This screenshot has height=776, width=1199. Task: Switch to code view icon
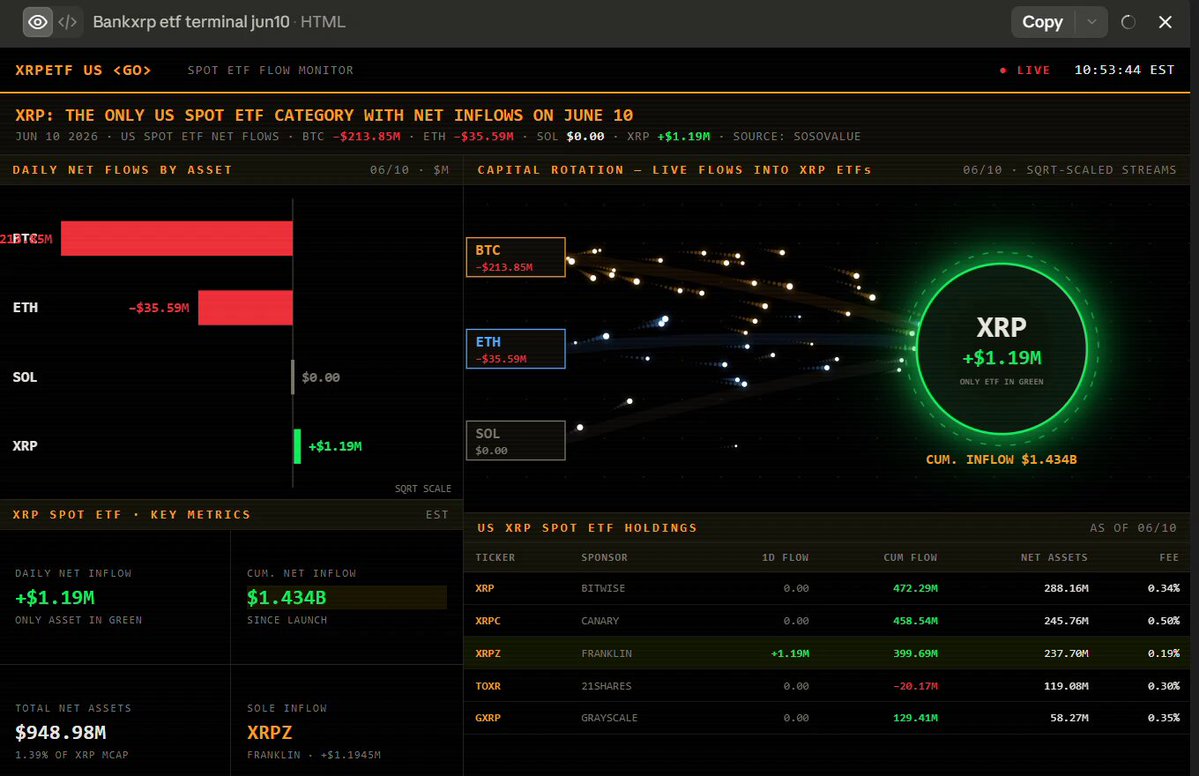(x=68, y=22)
